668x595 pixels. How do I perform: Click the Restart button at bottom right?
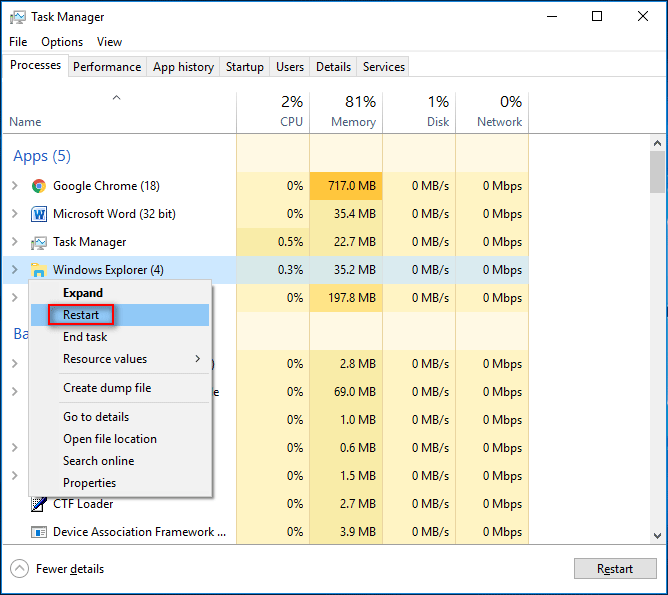tap(615, 569)
